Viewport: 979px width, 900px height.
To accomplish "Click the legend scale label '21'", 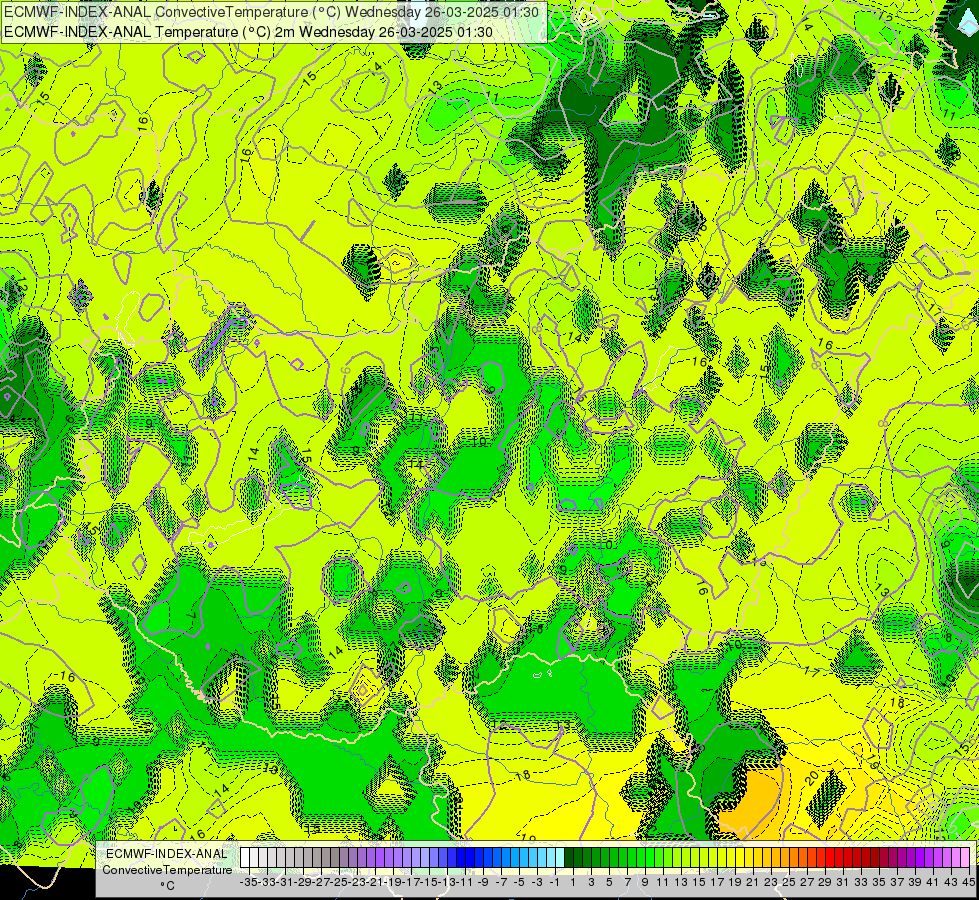I will tap(752, 882).
